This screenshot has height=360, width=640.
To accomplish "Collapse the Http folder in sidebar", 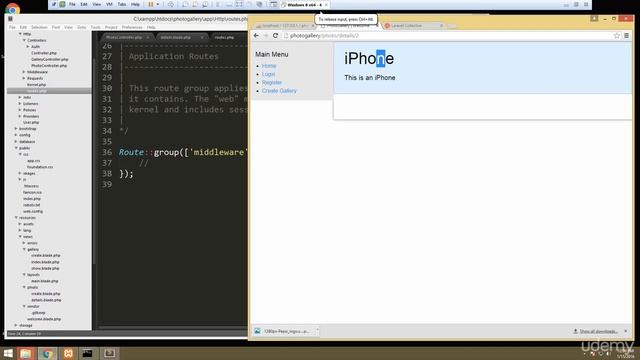I will pos(20,34).
